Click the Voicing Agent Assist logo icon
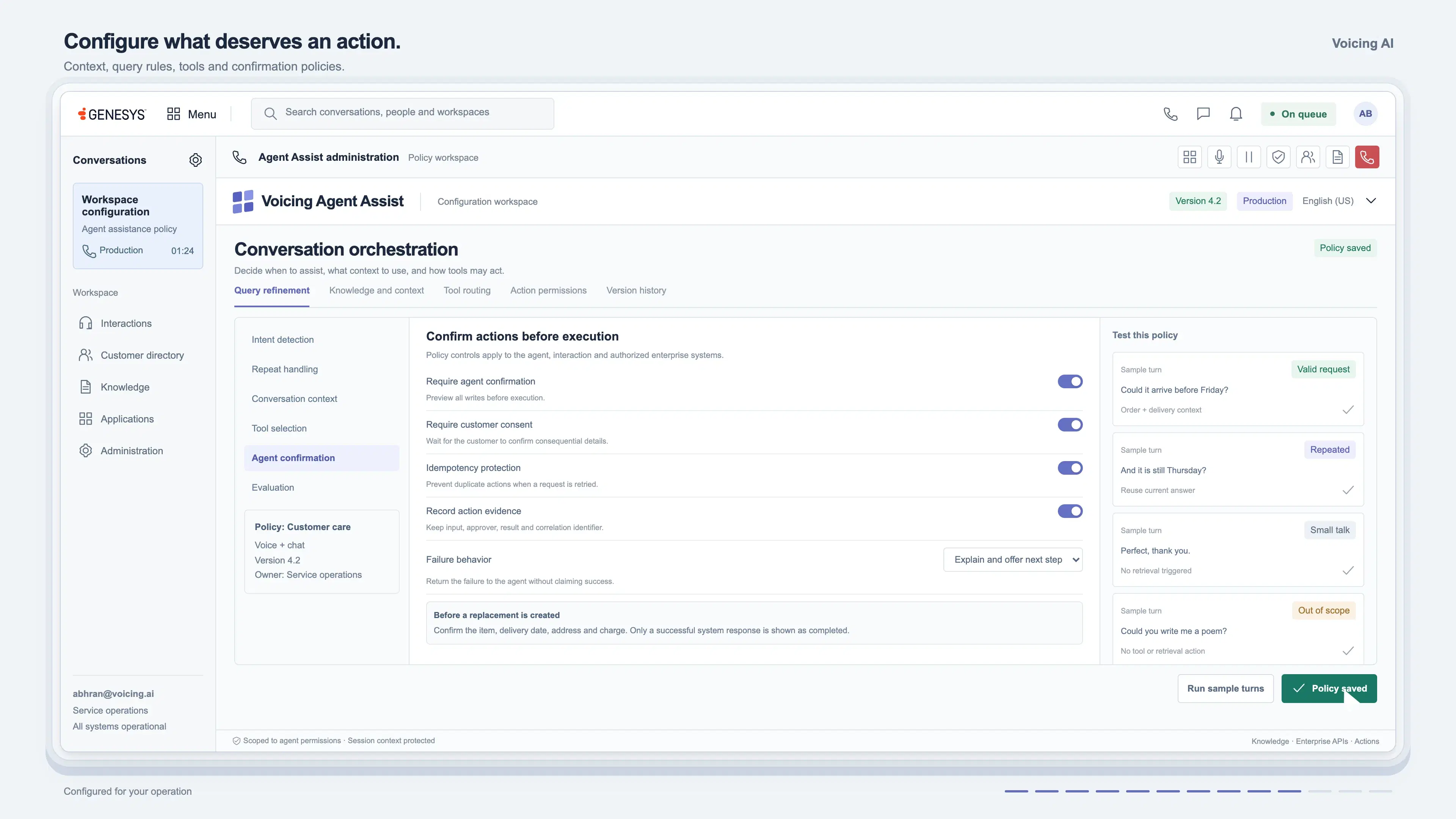The image size is (1456, 819). (x=243, y=202)
